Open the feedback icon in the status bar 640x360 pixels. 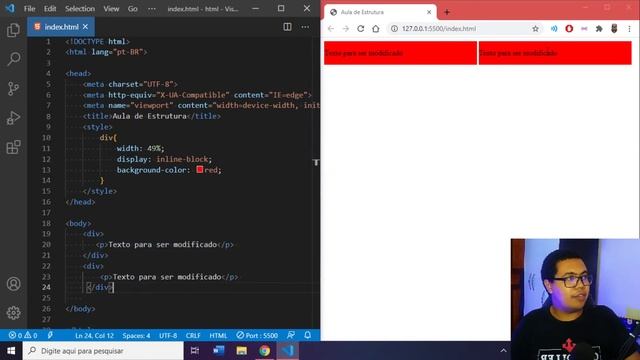pos(291,335)
